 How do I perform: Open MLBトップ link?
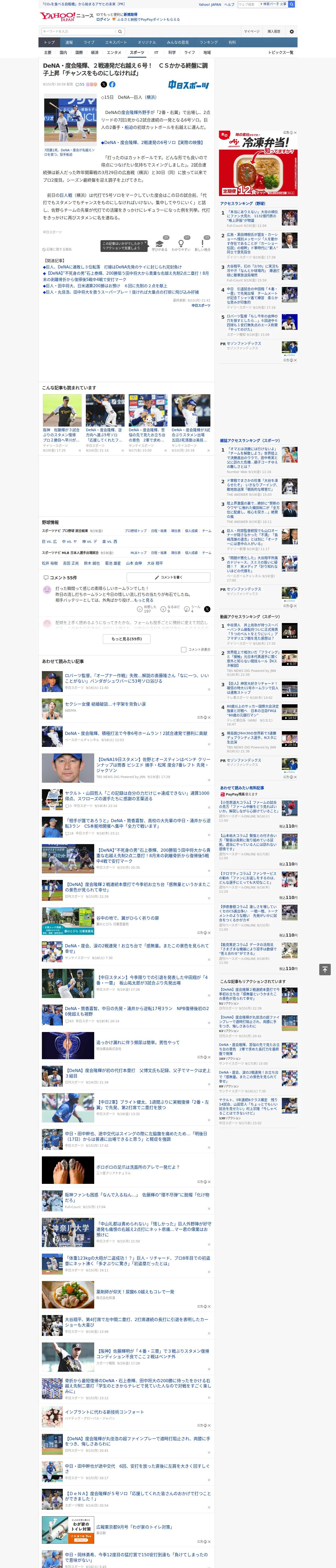(x=138, y=553)
